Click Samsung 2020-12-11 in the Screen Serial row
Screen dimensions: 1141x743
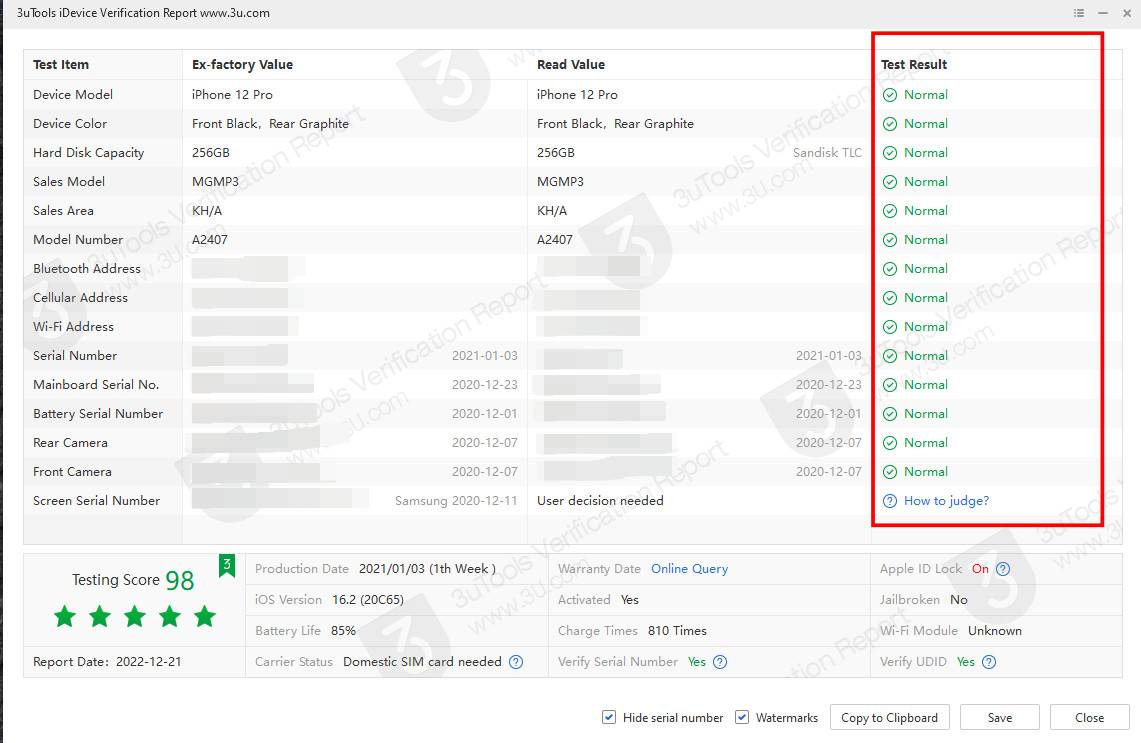point(456,501)
